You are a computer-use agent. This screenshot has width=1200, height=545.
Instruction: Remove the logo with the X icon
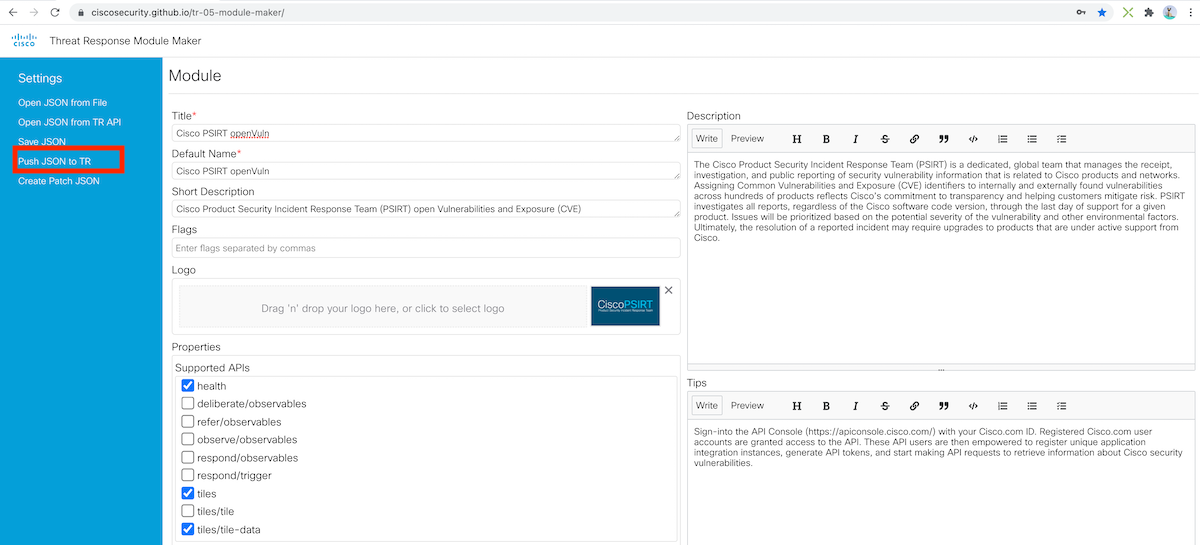click(x=669, y=290)
